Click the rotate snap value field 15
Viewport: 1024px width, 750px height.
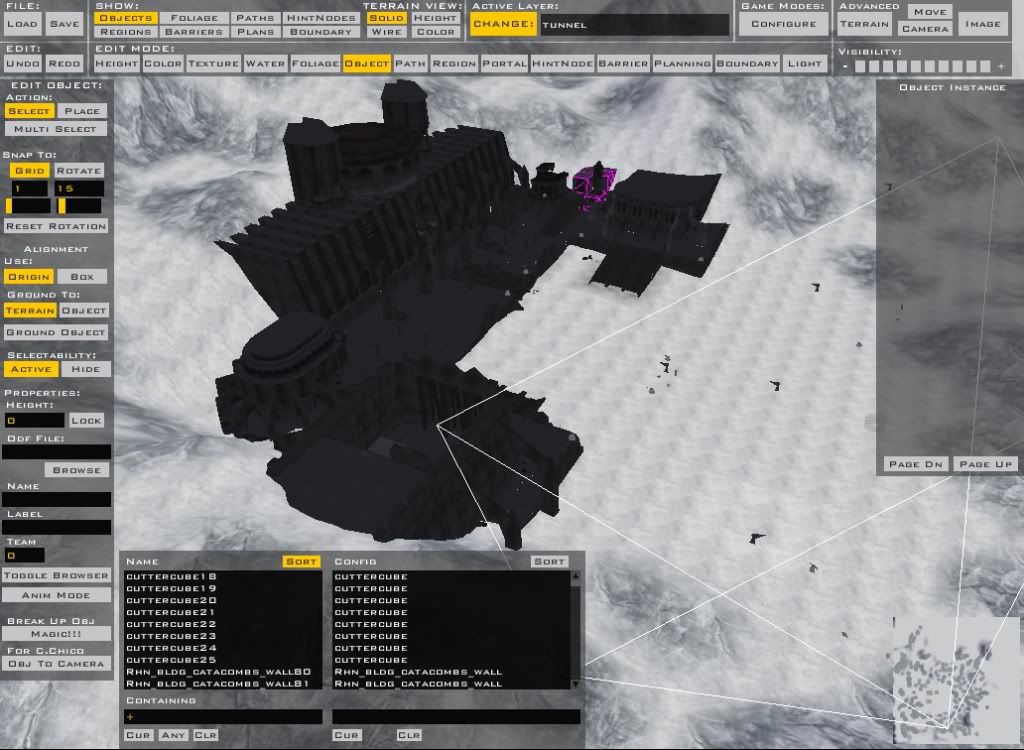tap(79, 188)
